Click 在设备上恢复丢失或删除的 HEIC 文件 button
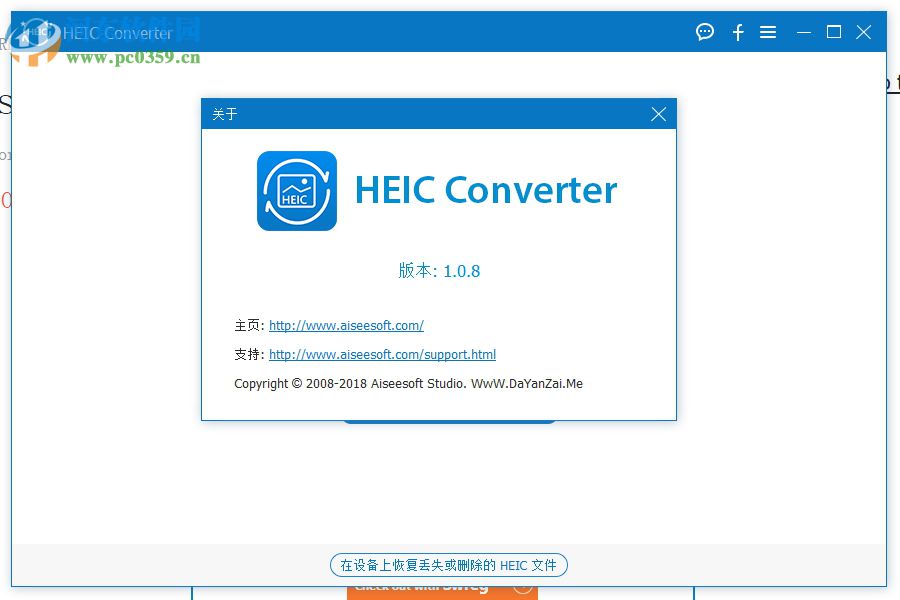Image resolution: width=900 pixels, height=600 pixels. pos(448,565)
